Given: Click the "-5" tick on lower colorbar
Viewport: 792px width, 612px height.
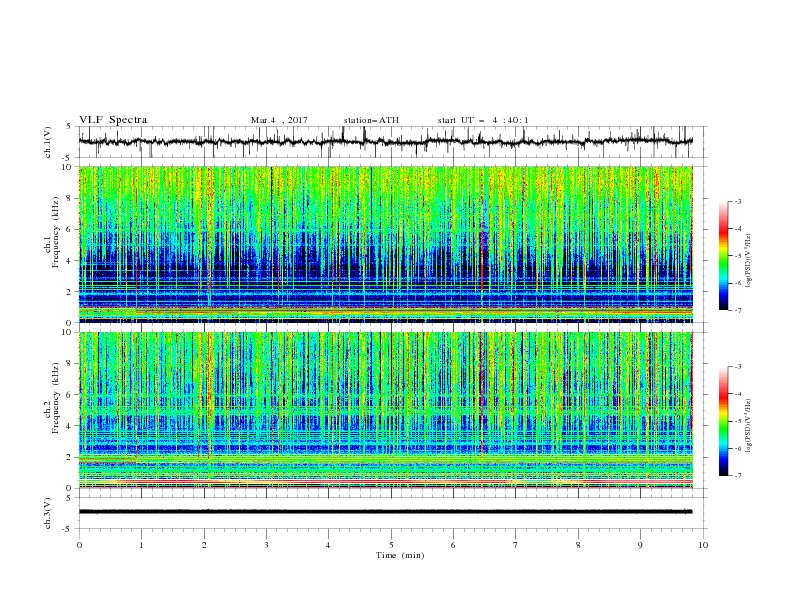Looking at the screenshot, I should point(738,421).
